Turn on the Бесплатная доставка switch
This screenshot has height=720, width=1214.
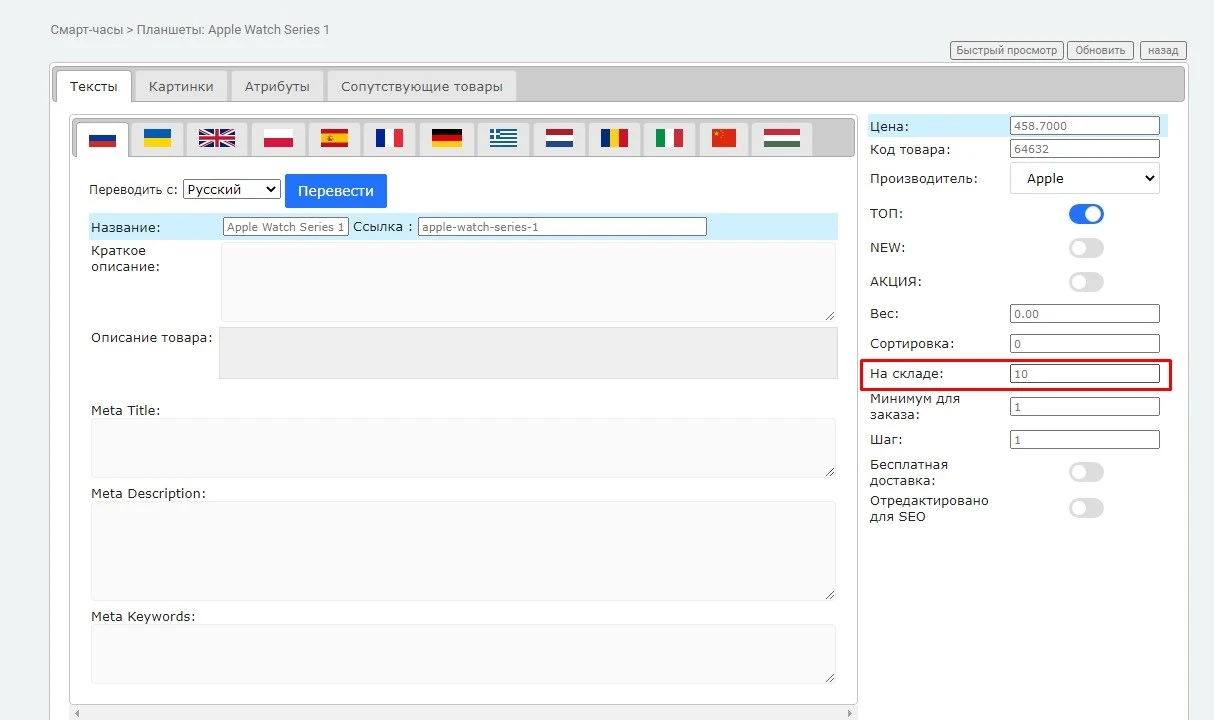click(1086, 472)
